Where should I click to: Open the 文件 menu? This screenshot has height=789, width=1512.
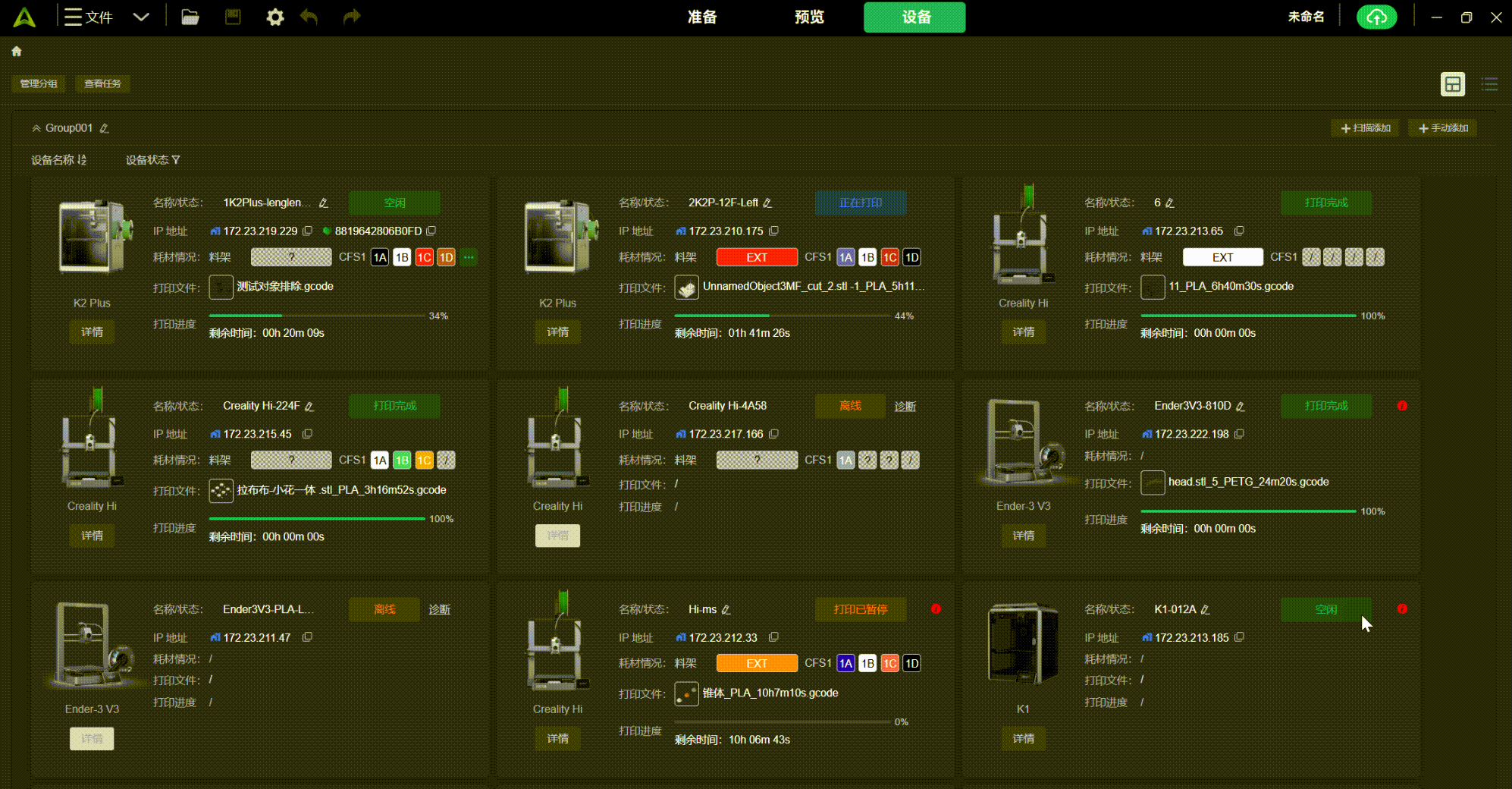[89, 17]
